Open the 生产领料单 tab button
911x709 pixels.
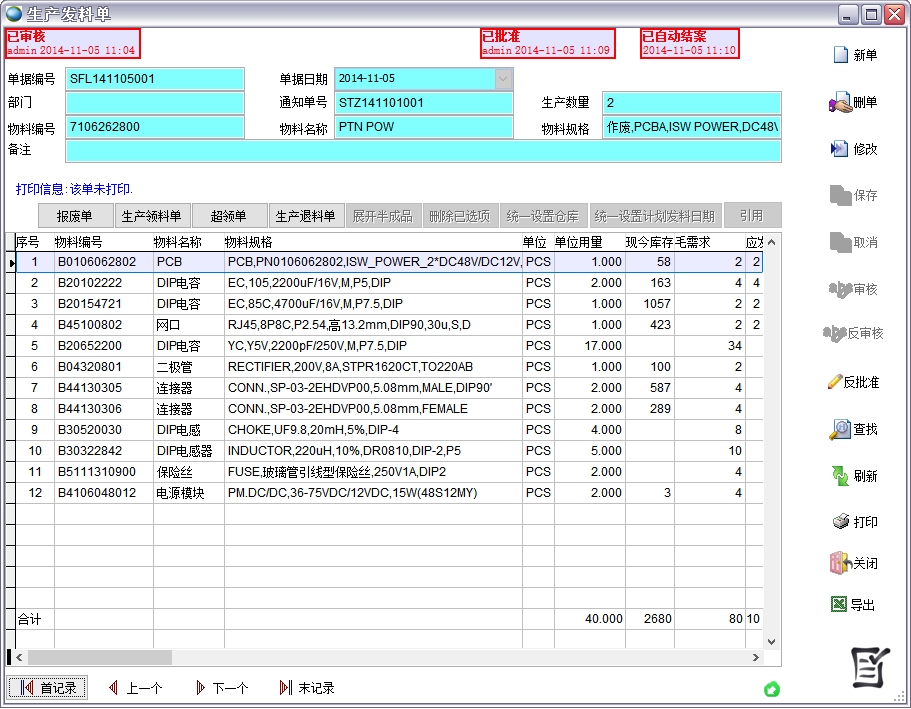click(151, 216)
